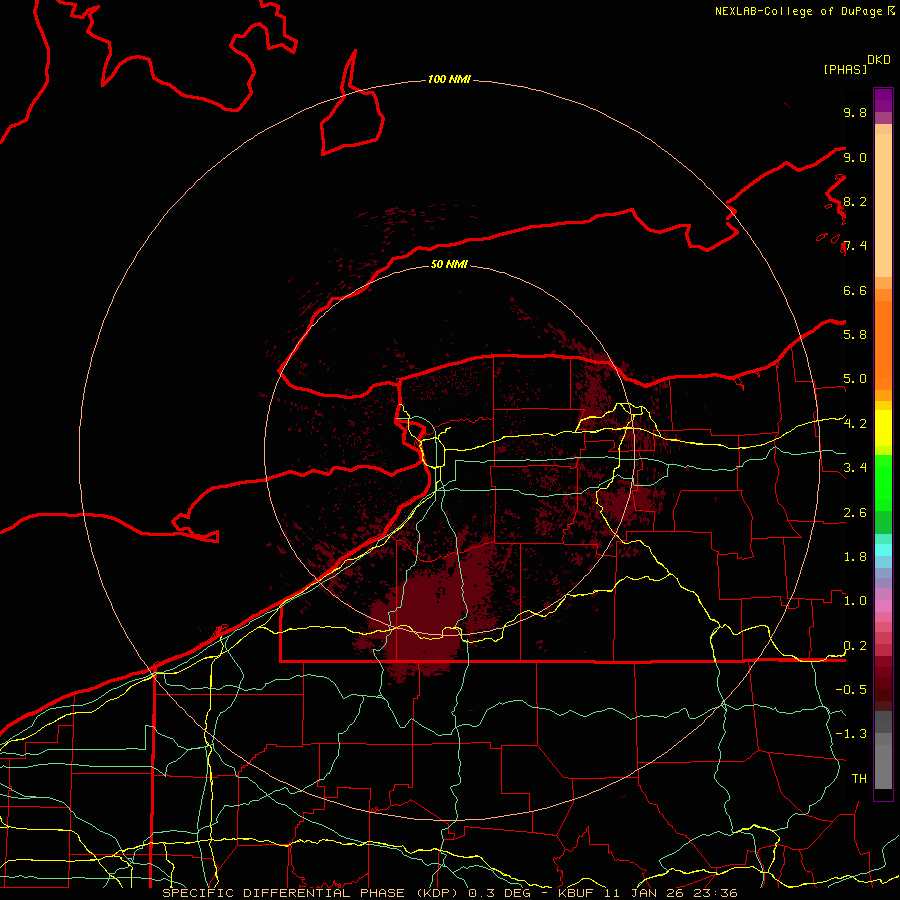Click the 5.0 scale value
This screenshot has height=900, width=900.
pyautogui.click(x=855, y=379)
